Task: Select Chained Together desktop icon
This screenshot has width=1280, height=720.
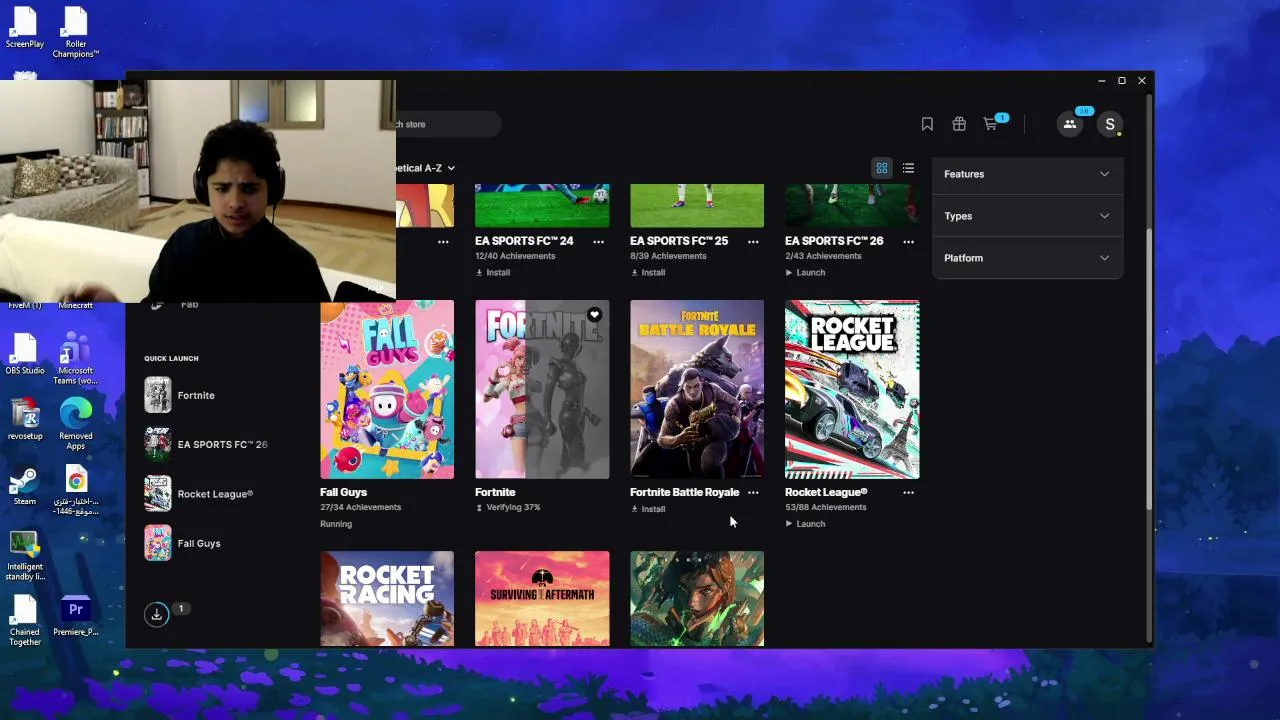Action: tap(25, 621)
